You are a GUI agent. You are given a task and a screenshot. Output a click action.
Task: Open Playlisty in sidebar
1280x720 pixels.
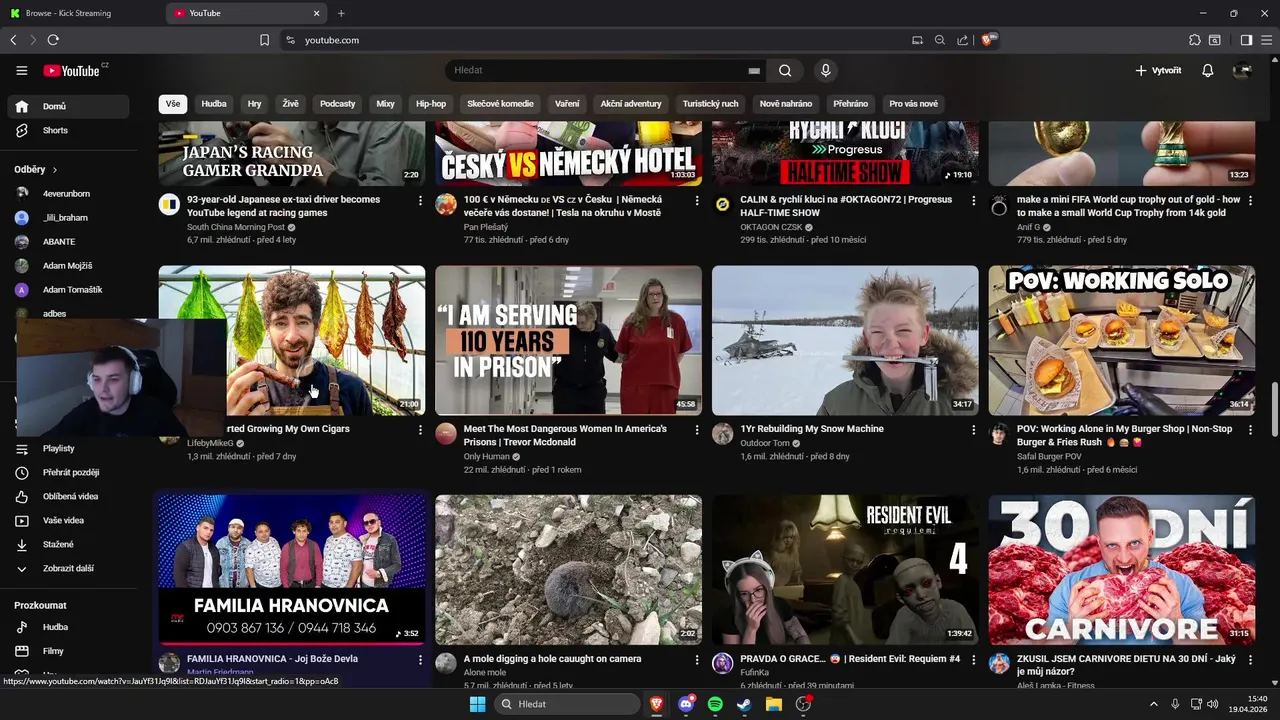69,449
